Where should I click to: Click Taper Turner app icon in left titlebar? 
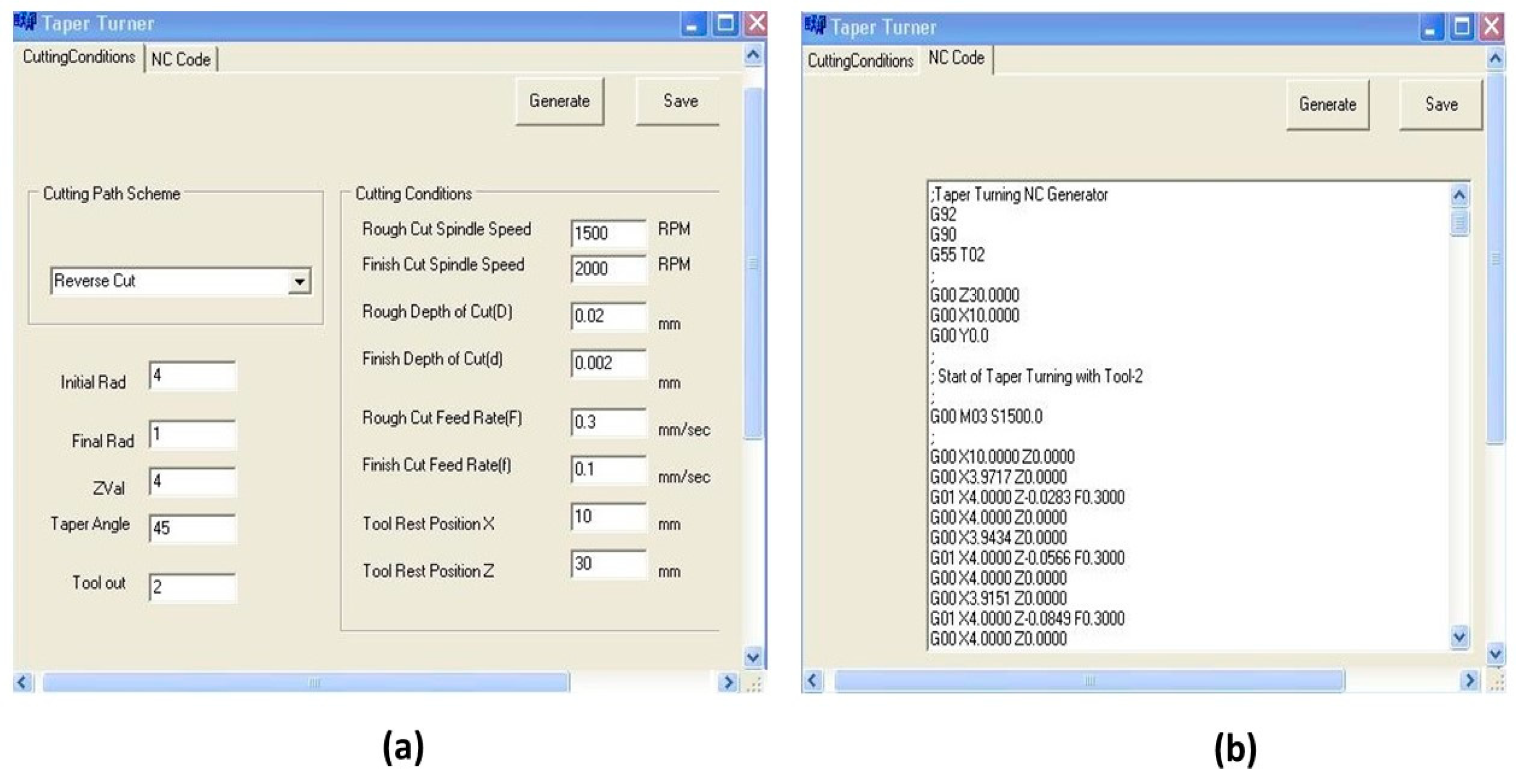coord(25,22)
